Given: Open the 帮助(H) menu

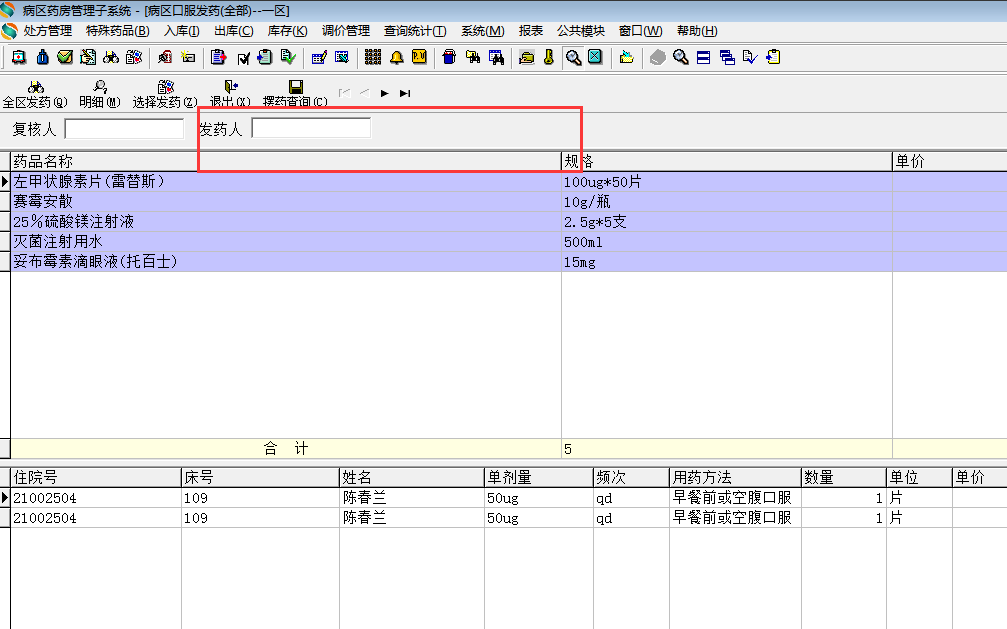Looking at the screenshot, I should (x=697, y=31).
